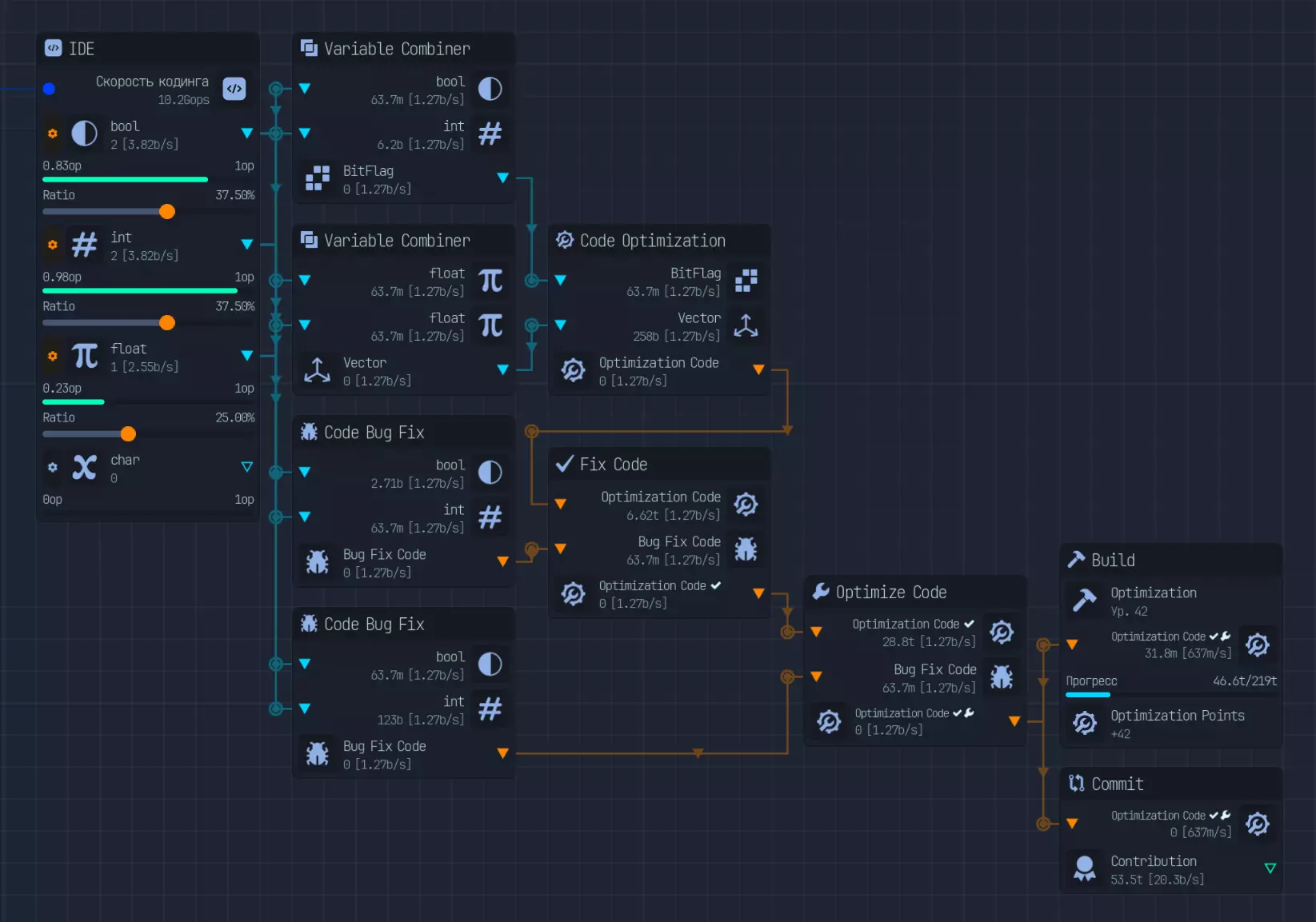Click the BitFlag output arrow in Variable Combiner

coord(502,178)
